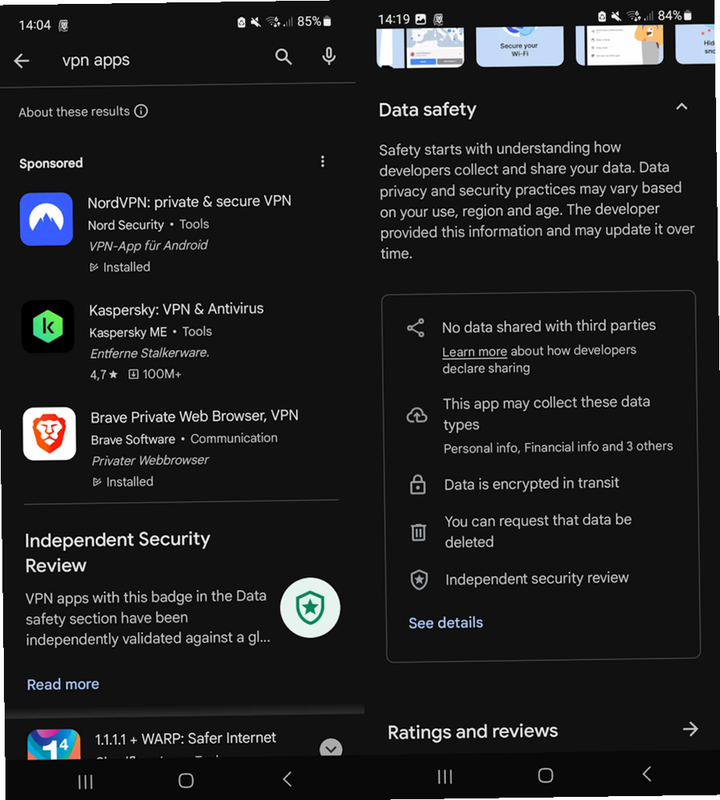This screenshot has height=800, width=720.
Task: Tap the vpn apps search field
Action: 96,60
